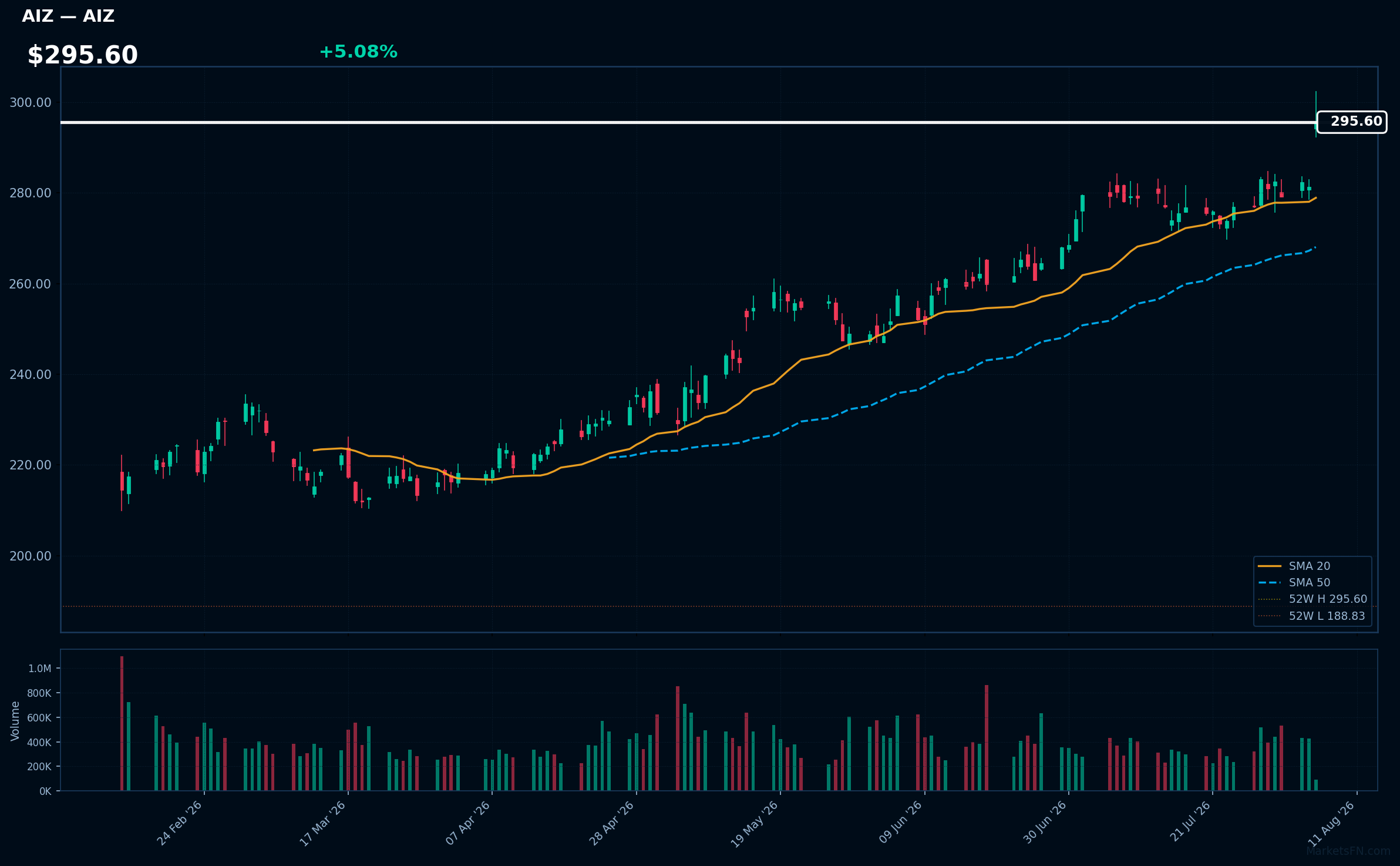Click the 1.0M volume axis label
The width and height of the screenshot is (1400, 866).
(40, 669)
